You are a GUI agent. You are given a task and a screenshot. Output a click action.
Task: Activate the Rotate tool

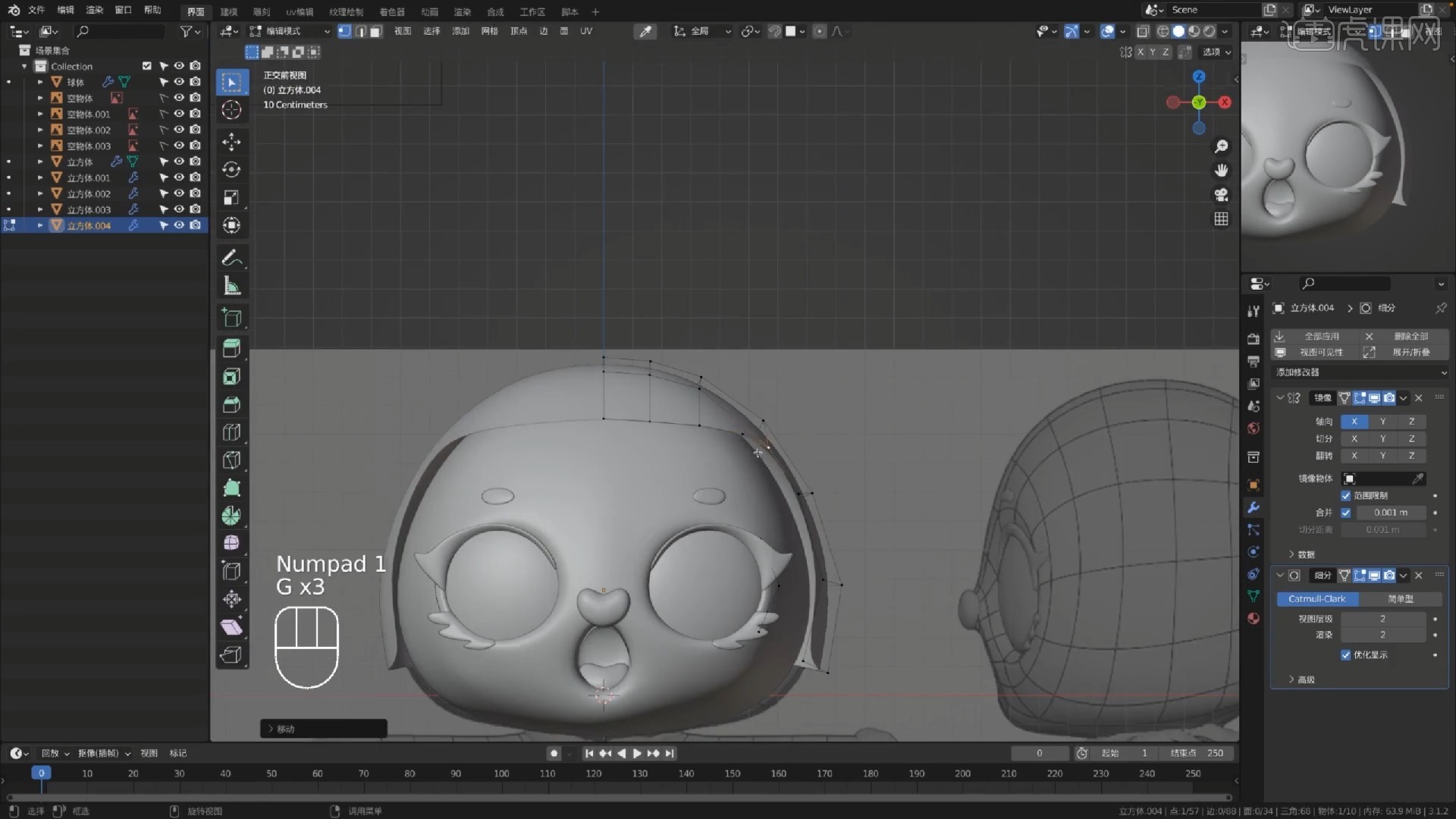[x=231, y=170]
